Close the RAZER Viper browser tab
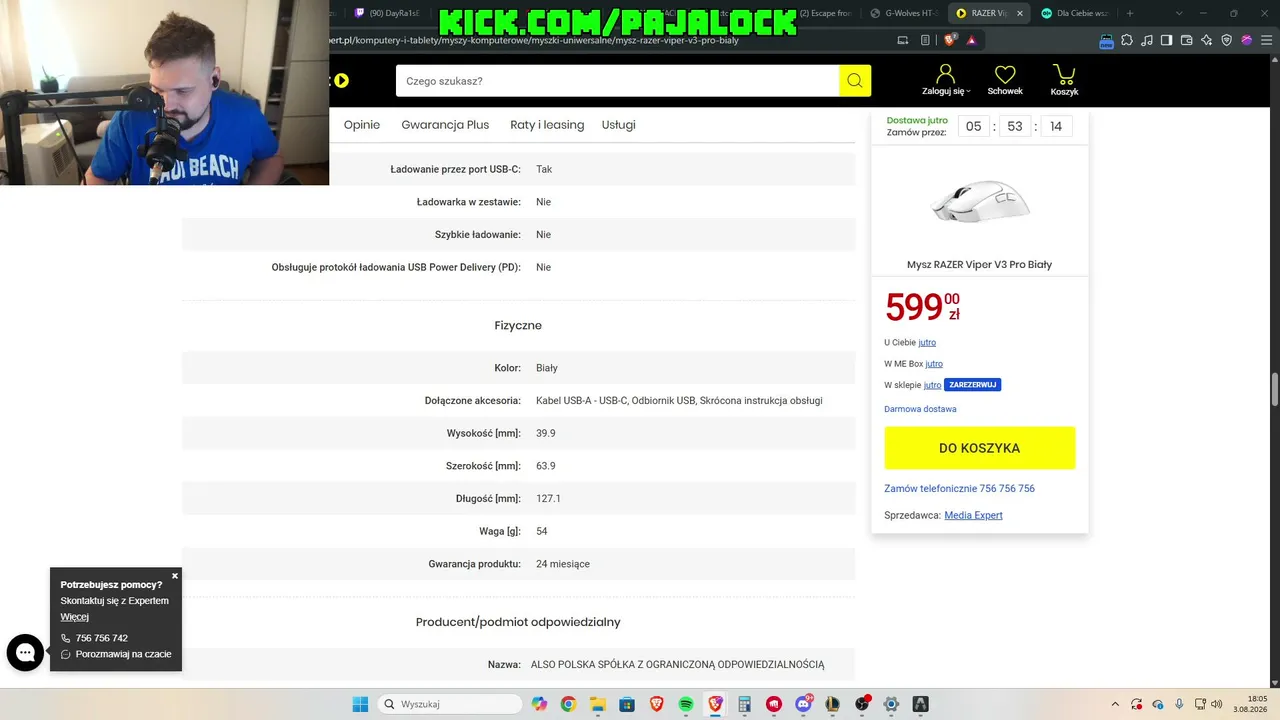This screenshot has height=720, width=1280. point(1021,13)
